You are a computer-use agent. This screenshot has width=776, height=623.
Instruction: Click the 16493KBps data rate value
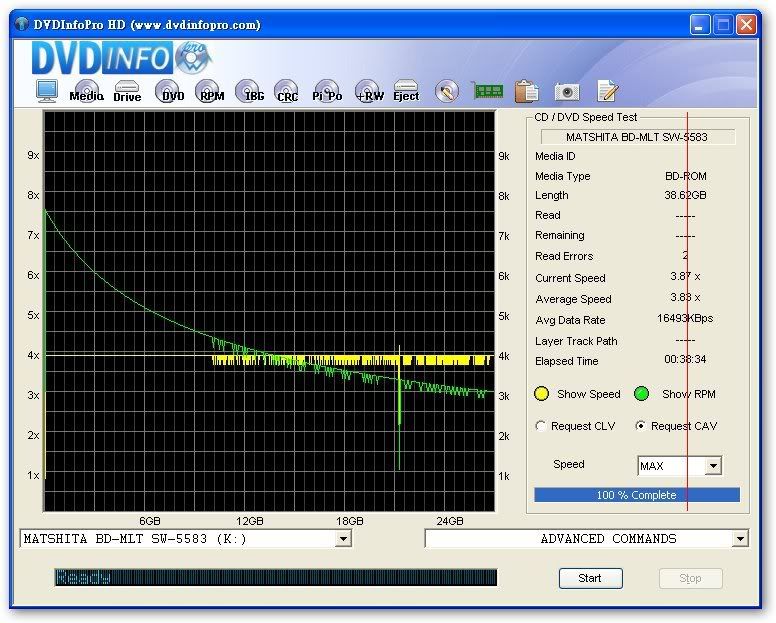[x=685, y=319]
